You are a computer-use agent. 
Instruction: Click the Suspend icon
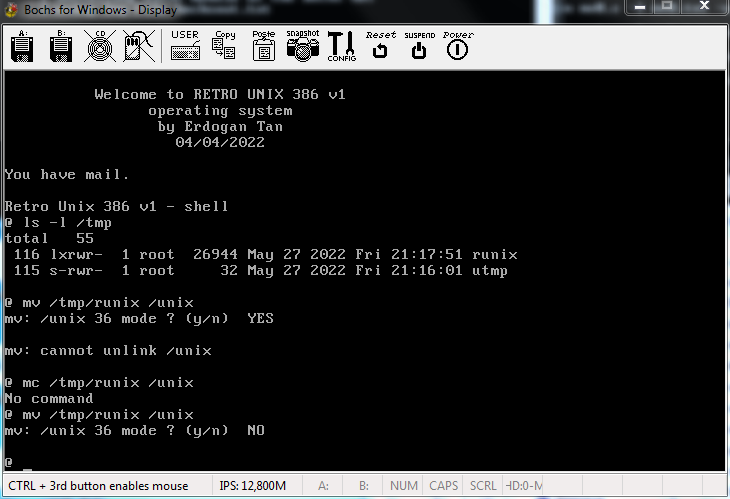click(419, 46)
